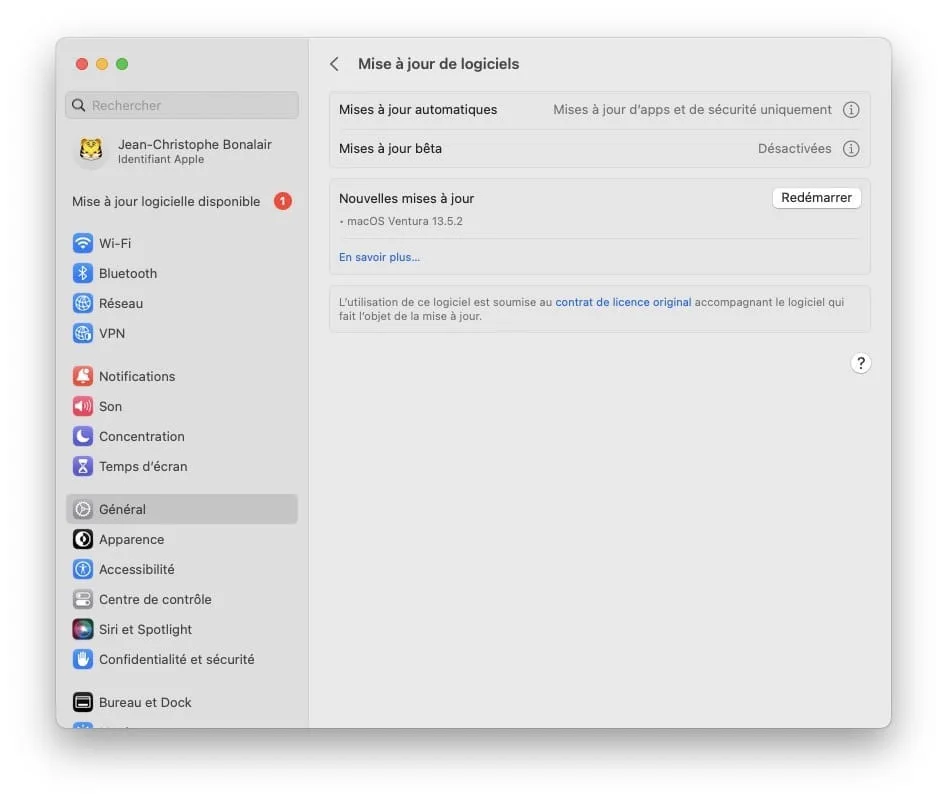This screenshot has width=947, height=802.
Task: Click the Rechercher search field
Action: pyautogui.click(x=182, y=106)
